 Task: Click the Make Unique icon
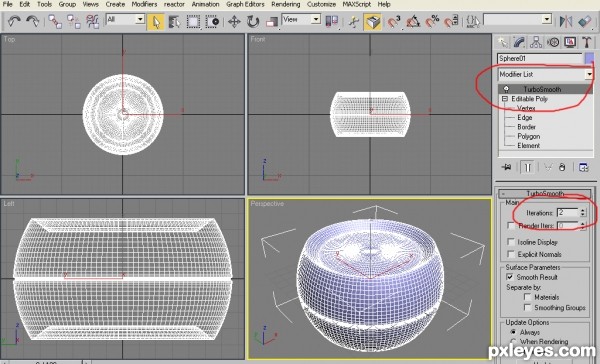[x=548, y=168]
